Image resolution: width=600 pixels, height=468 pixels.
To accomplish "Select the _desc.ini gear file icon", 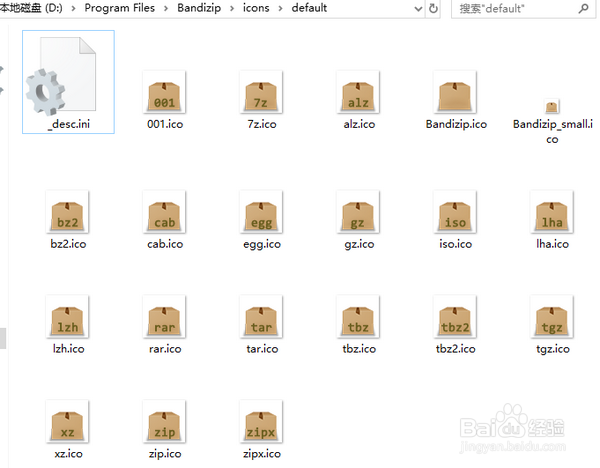I will point(61,76).
